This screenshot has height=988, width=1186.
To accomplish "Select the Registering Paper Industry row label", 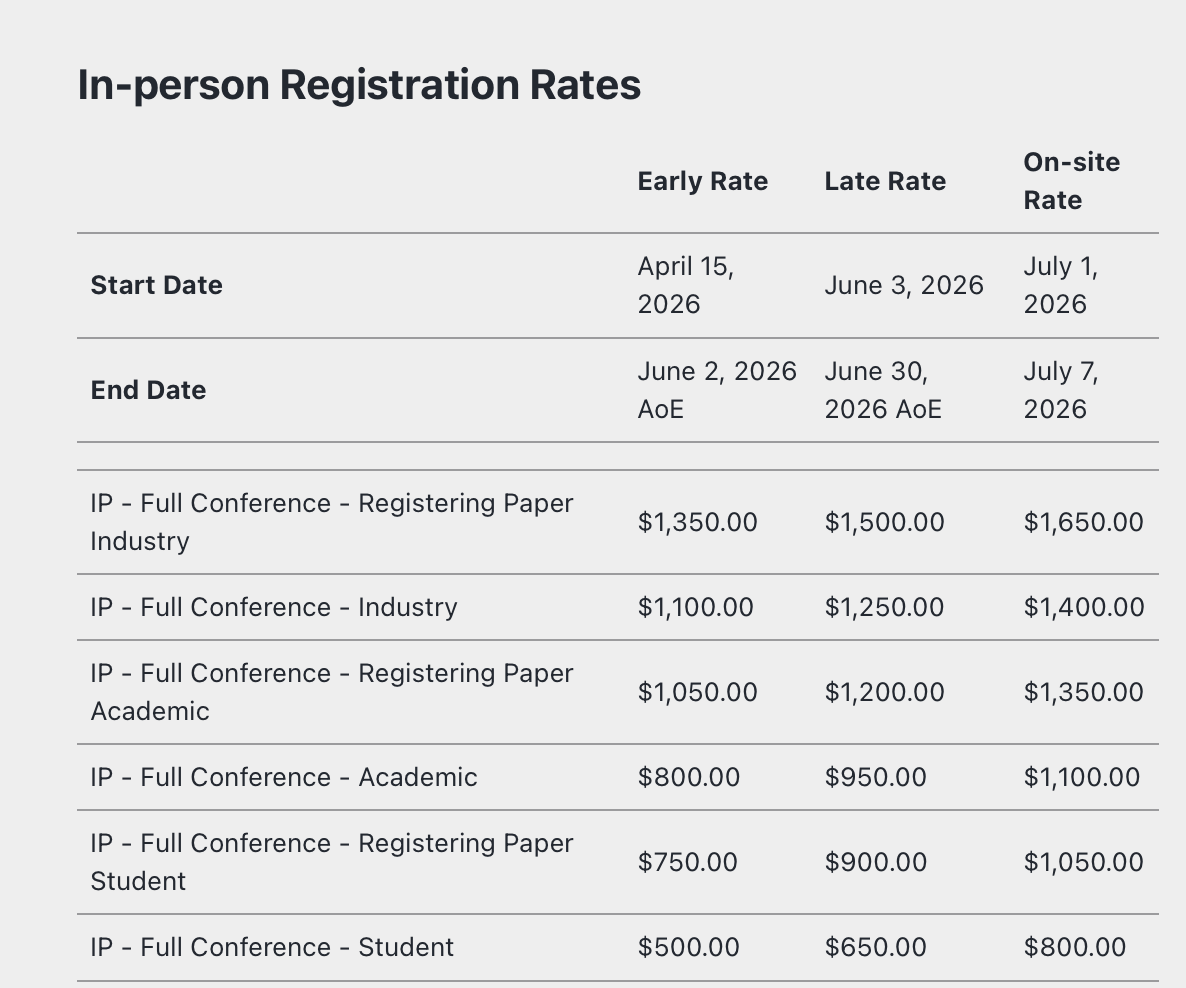I will pos(331,522).
